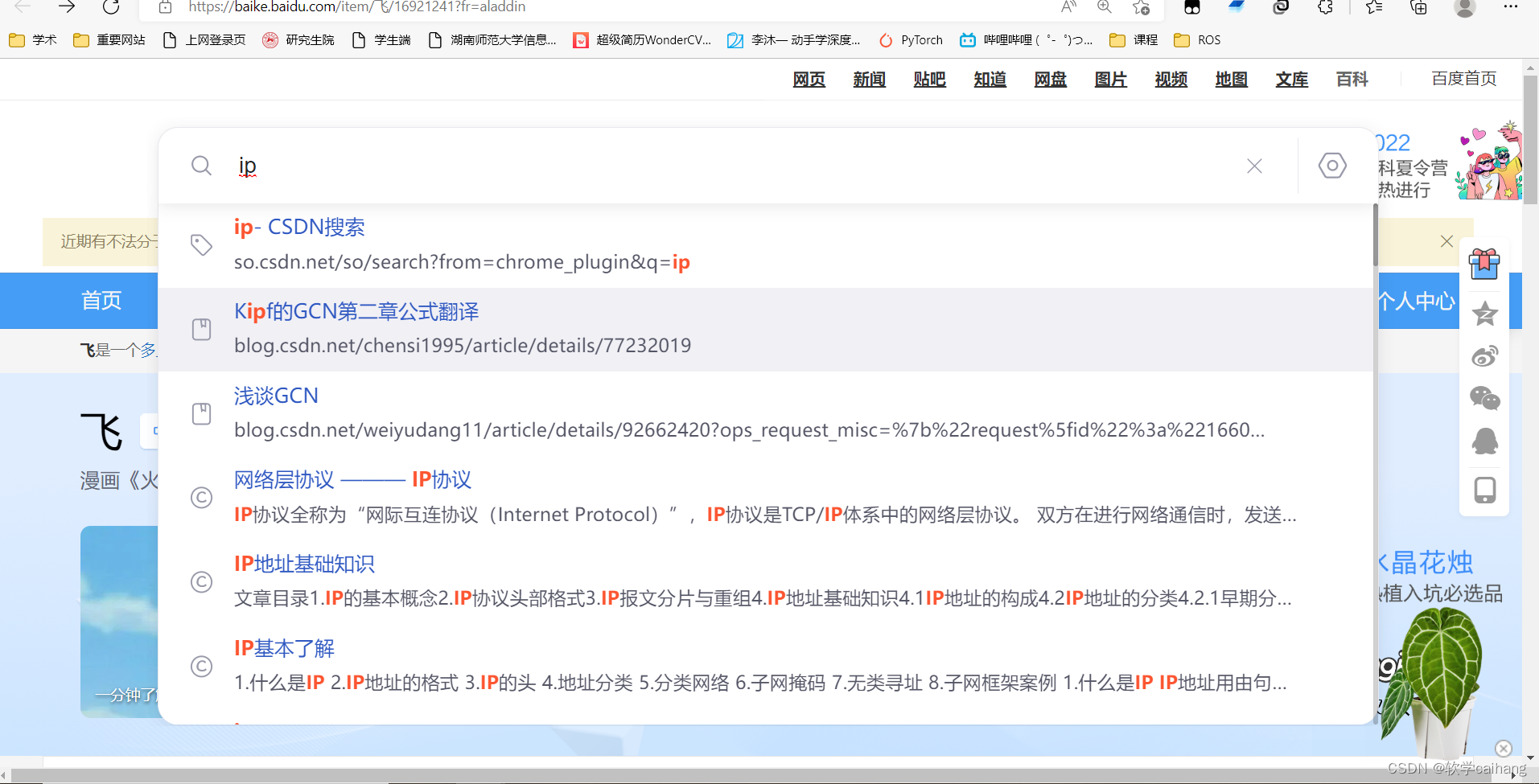
Task: Close the yellow notice banner
Action: pyautogui.click(x=1446, y=241)
